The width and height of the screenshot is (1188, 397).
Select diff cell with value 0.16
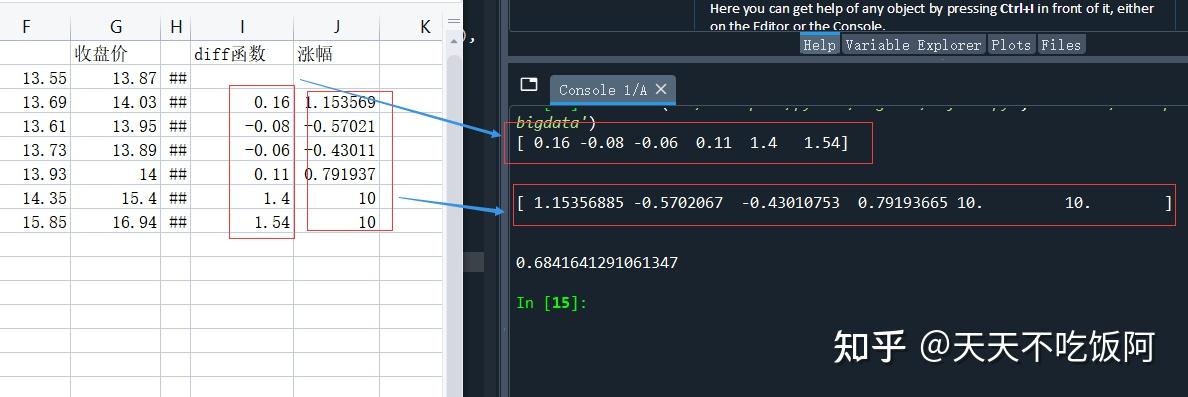tap(242, 102)
